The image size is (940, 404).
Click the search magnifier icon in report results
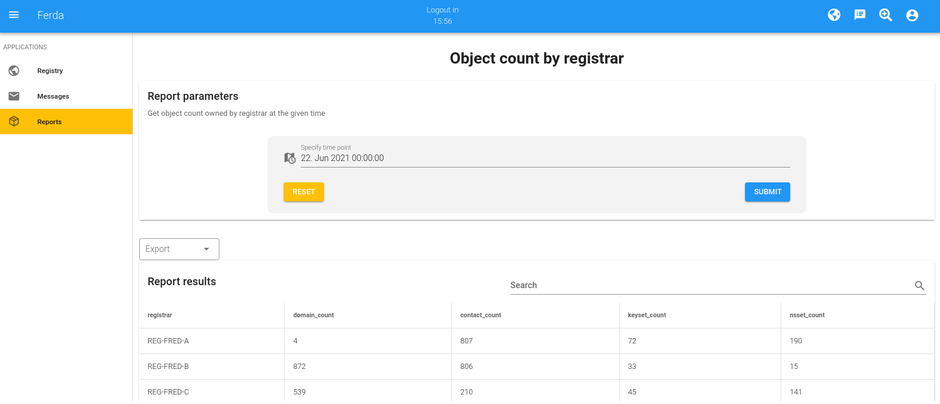point(920,285)
